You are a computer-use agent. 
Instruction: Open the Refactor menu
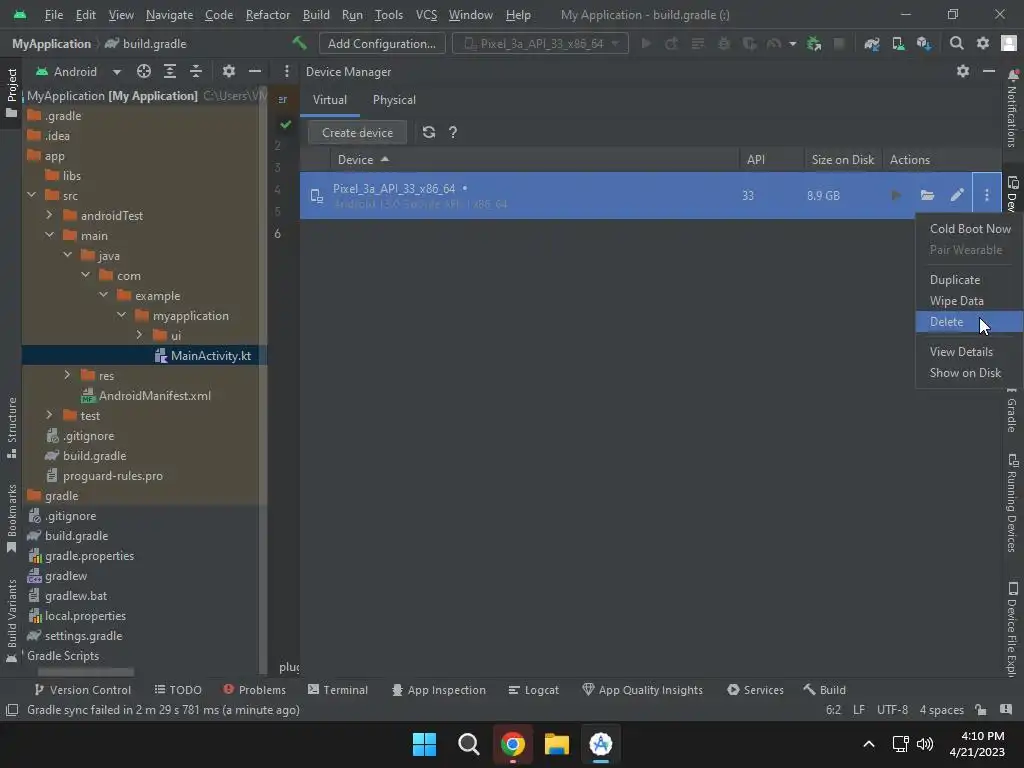pos(268,14)
